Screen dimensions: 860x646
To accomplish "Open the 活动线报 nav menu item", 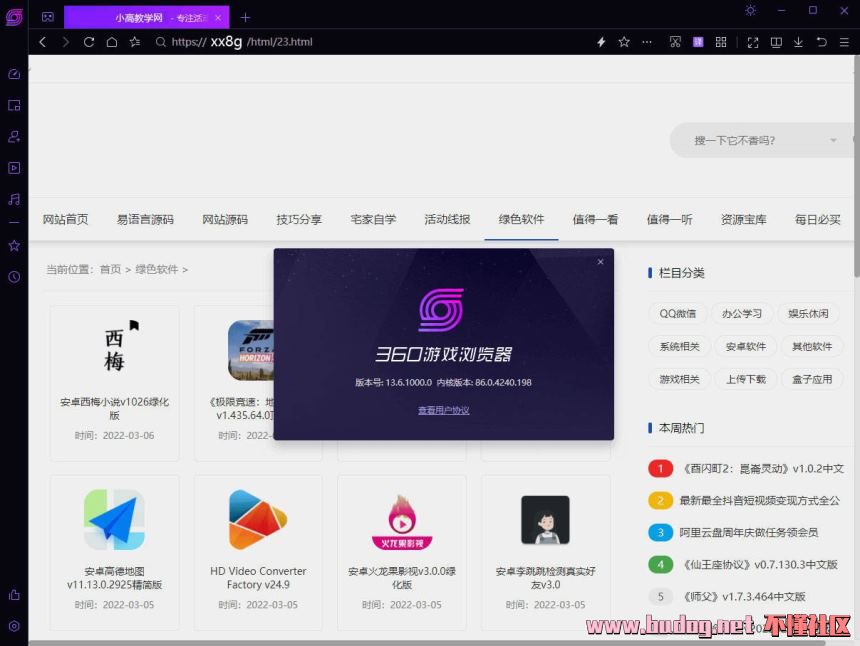I will tap(447, 219).
